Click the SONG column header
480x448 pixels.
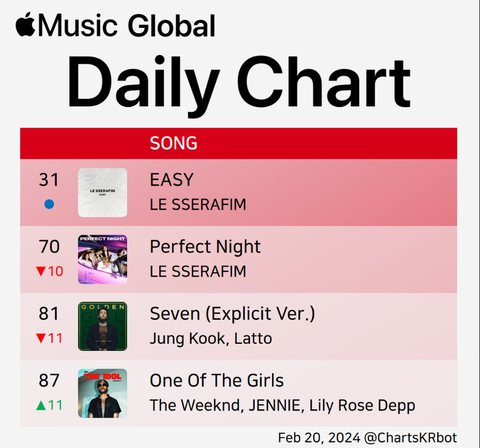click(173, 143)
